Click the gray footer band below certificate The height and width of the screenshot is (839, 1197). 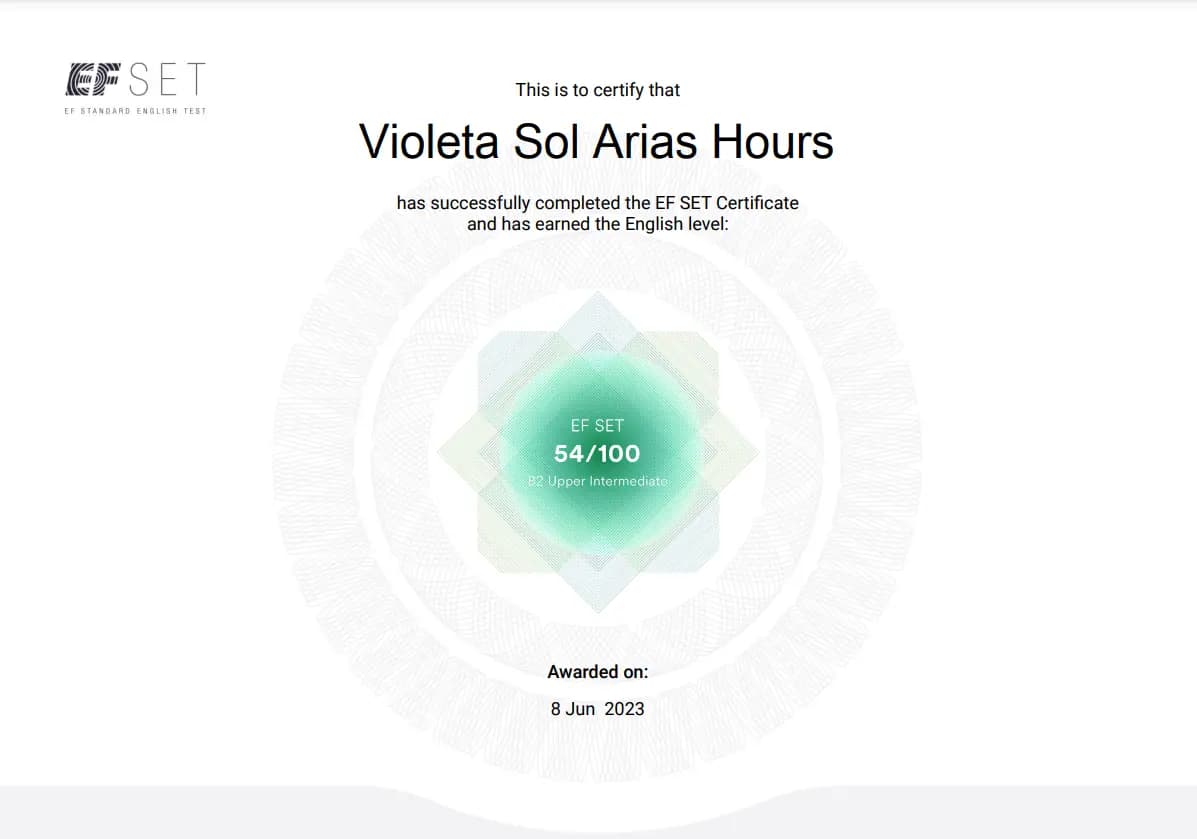tap(598, 813)
